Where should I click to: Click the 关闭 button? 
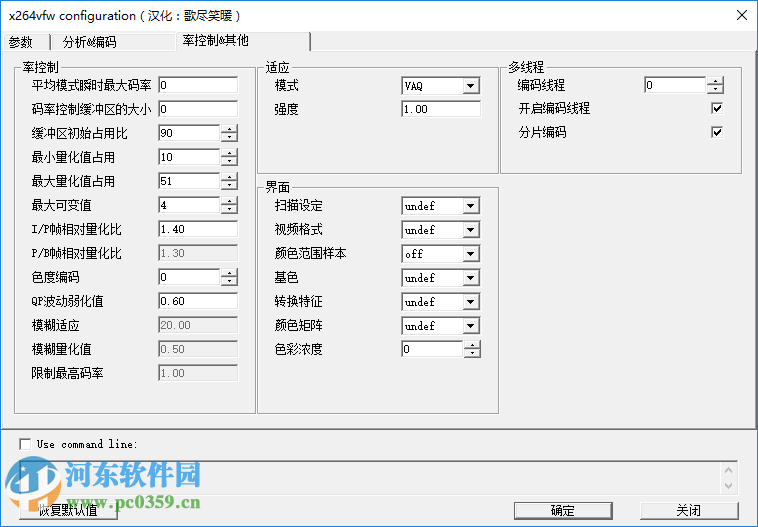689,511
